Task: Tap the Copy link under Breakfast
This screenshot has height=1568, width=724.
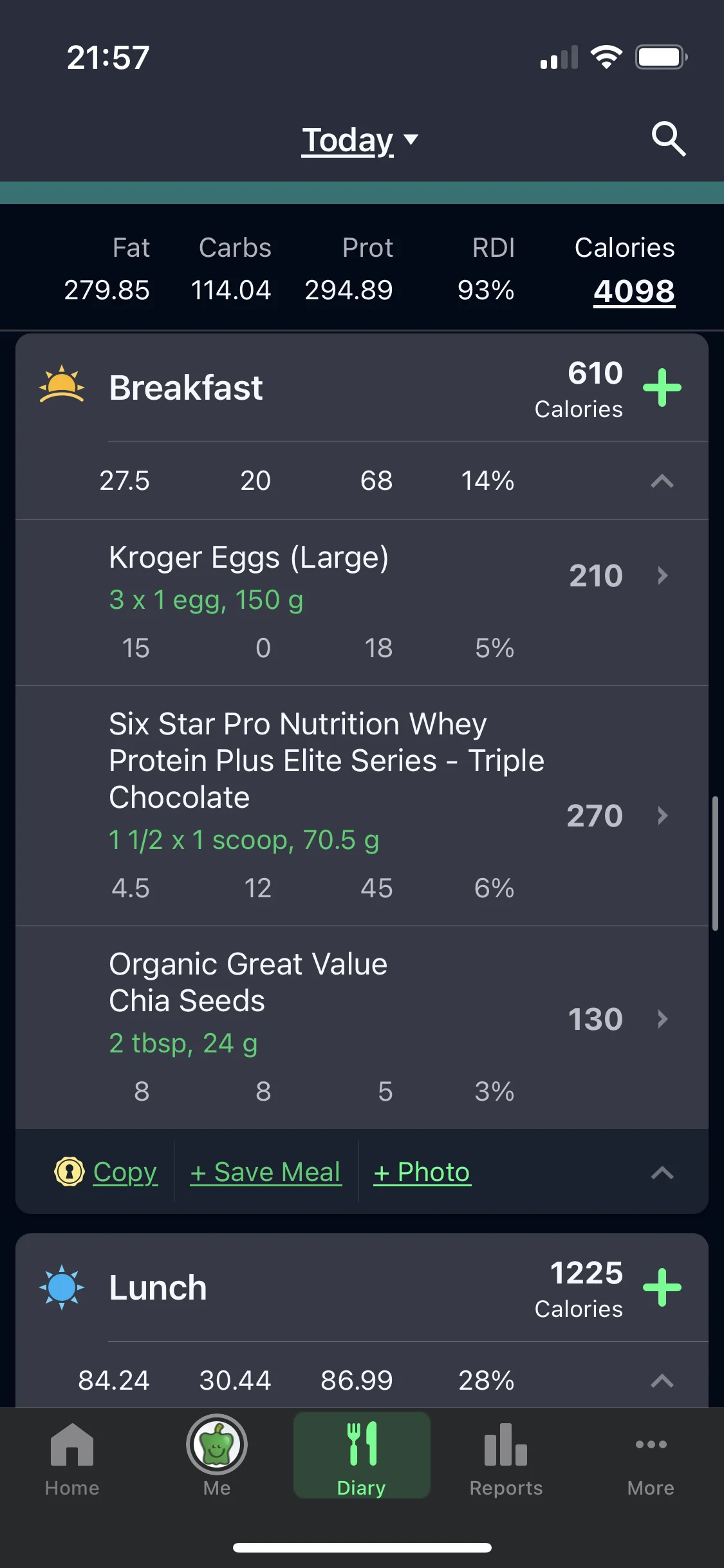Action: 125,1172
